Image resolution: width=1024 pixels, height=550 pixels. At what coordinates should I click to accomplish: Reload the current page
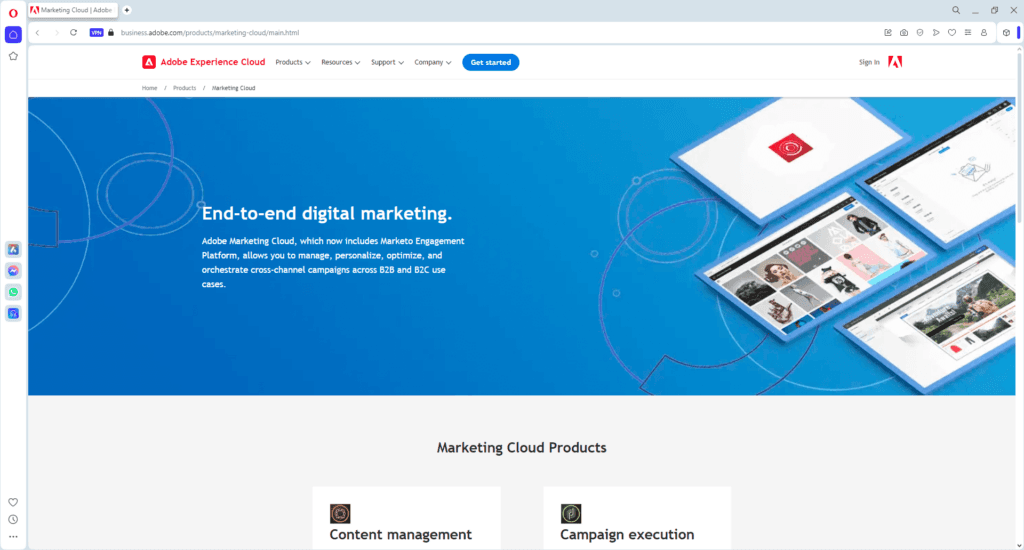[74, 33]
